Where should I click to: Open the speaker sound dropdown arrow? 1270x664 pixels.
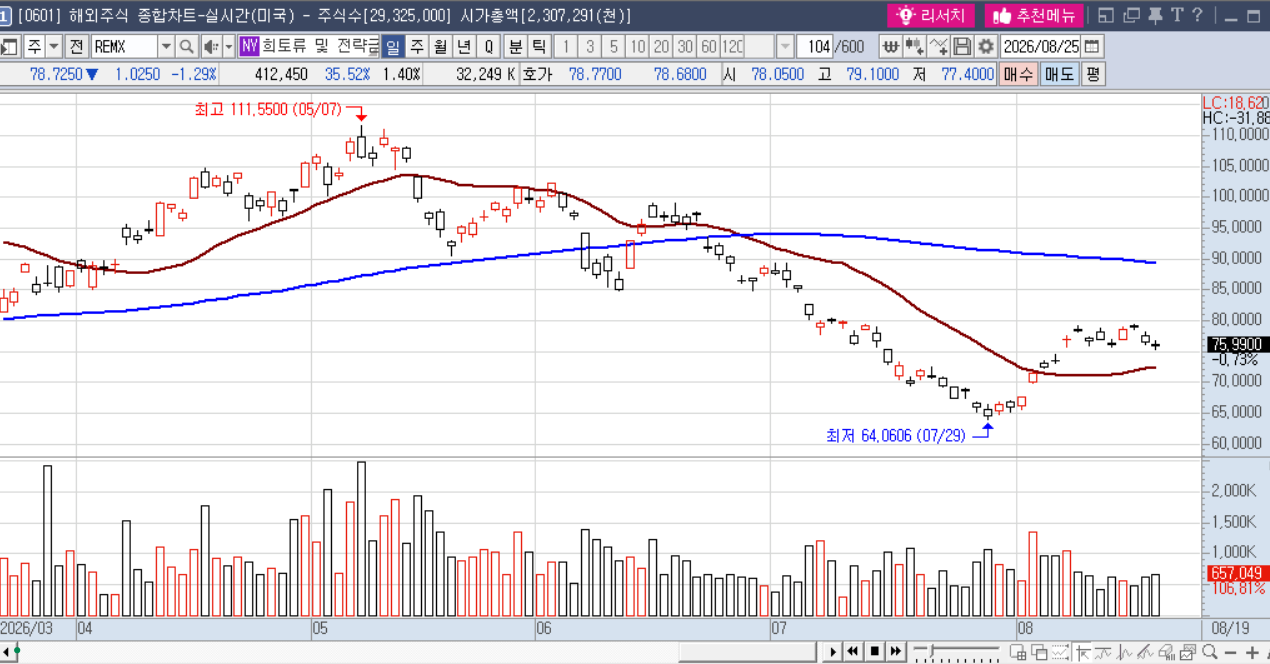click(x=228, y=47)
